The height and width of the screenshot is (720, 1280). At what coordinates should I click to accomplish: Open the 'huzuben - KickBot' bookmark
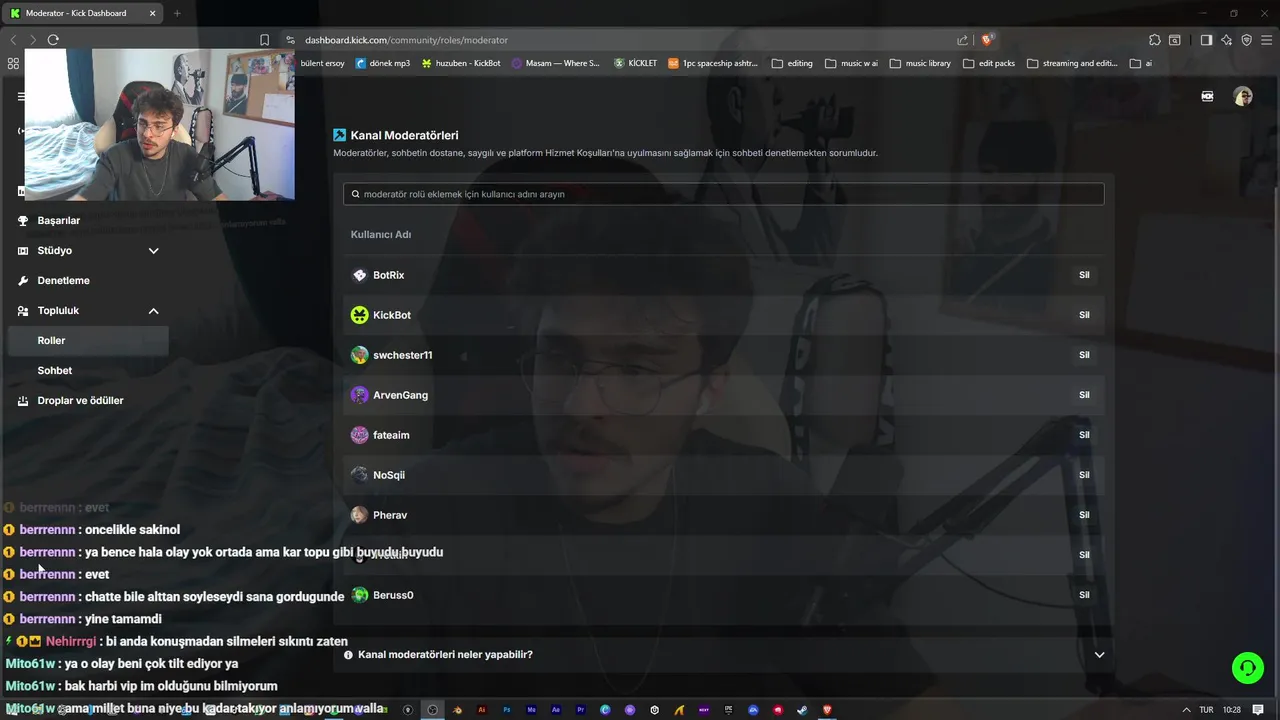(461, 63)
